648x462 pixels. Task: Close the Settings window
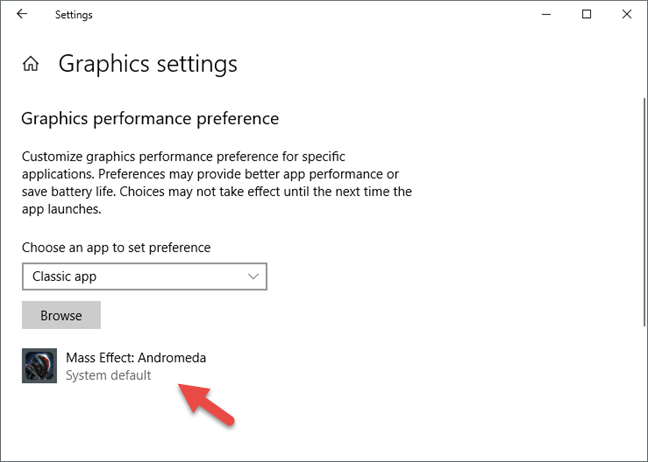pyautogui.click(x=627, y=14)
